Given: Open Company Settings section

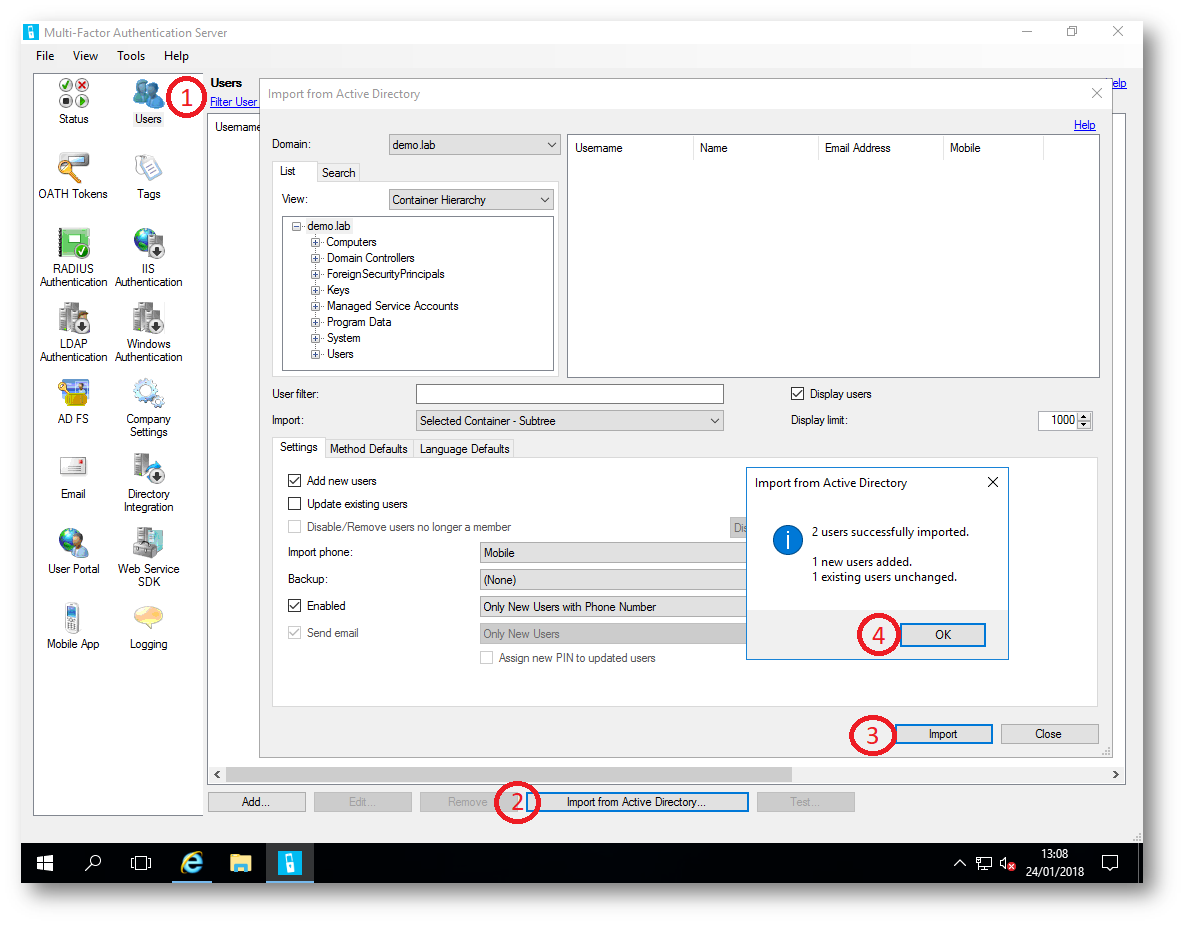Looking at the screenshot, I should point(148,407).
